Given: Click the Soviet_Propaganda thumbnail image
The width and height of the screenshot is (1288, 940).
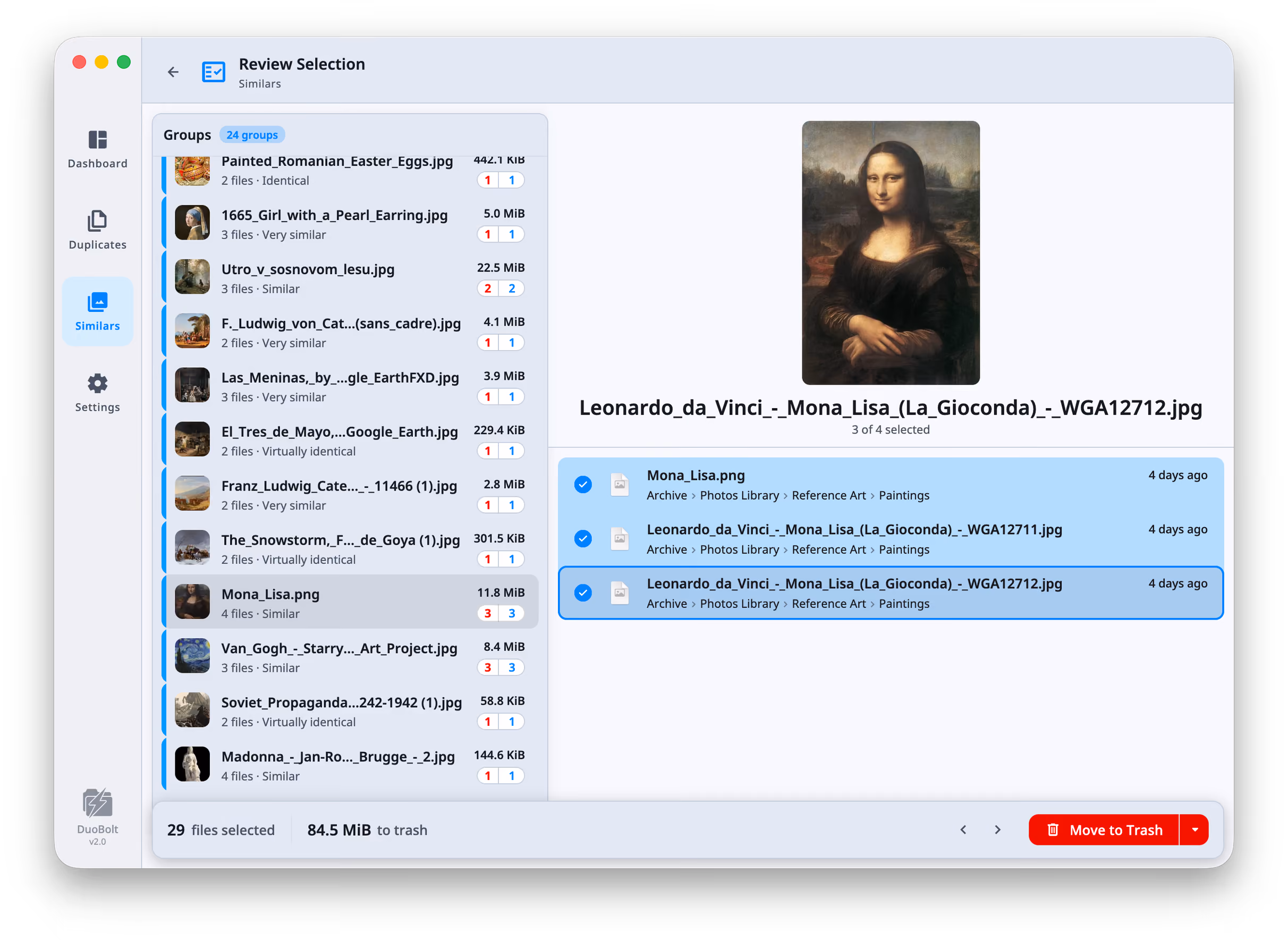Looking at the screenshot, I should pos(192,710).
